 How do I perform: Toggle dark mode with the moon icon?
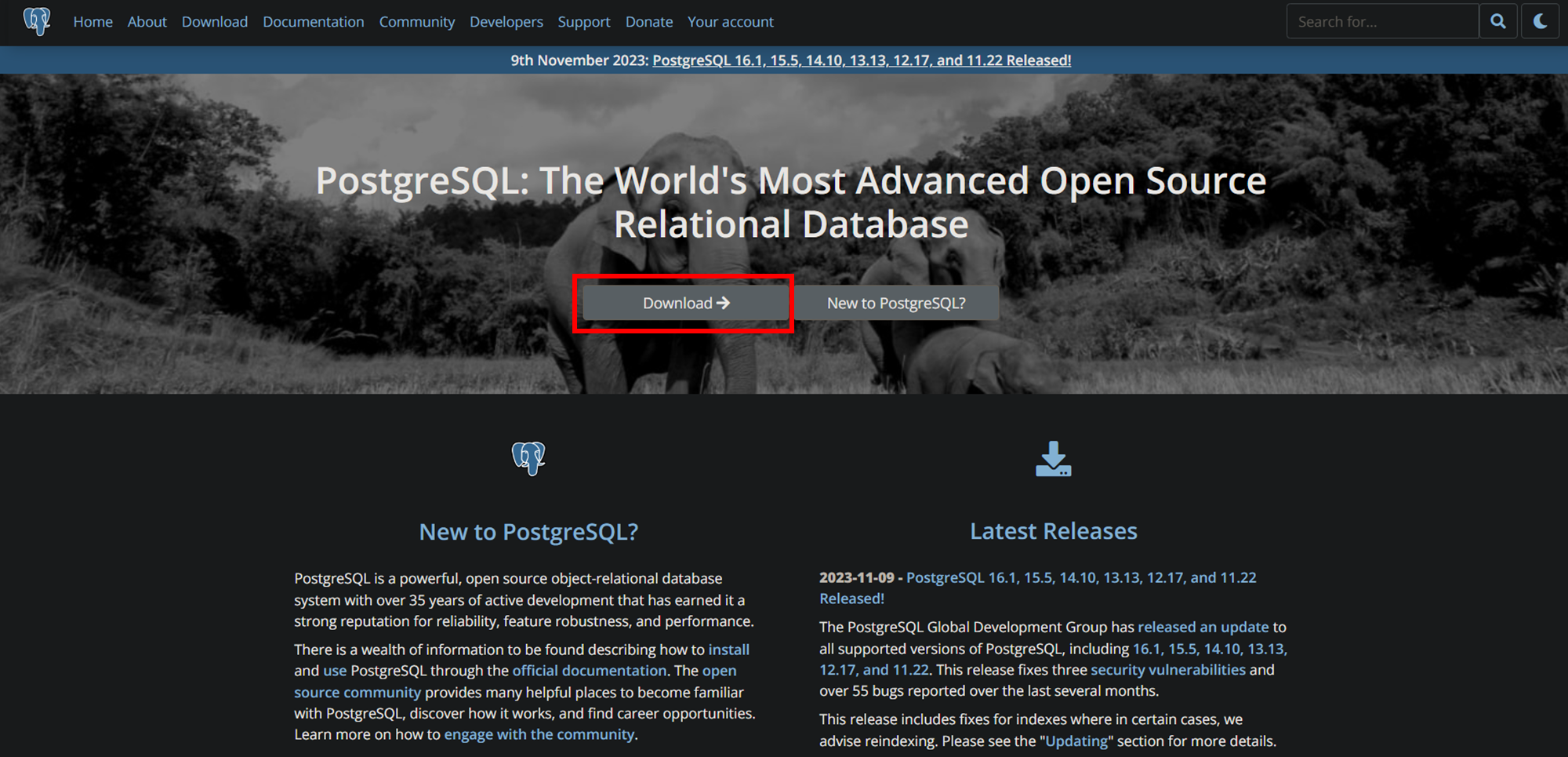[1541, 21]
